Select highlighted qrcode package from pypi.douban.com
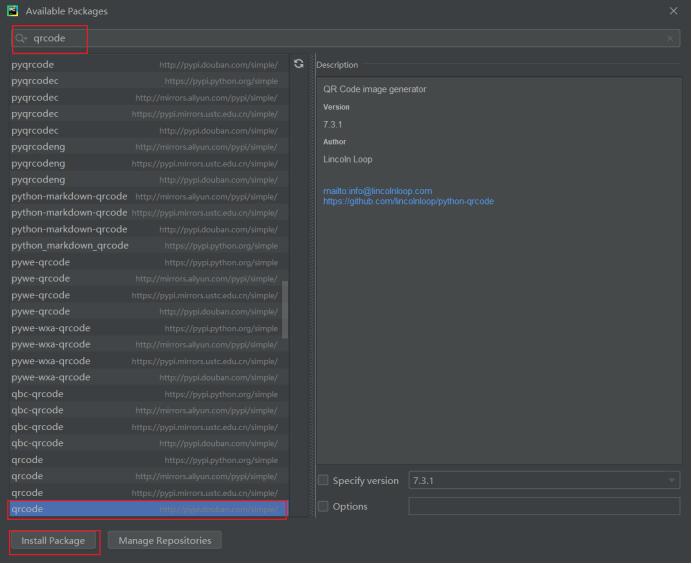 coord(144,509)
